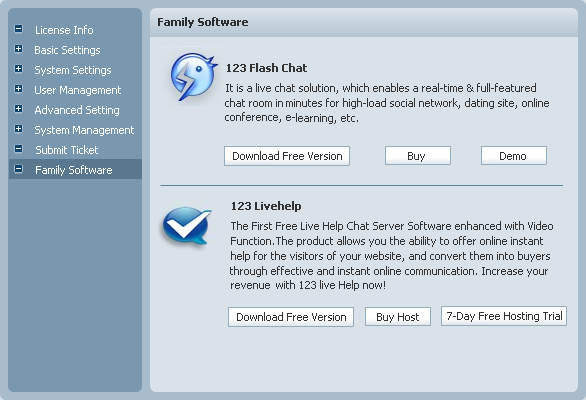Open the Submit Ticket menu item
This screenshot has width=586, height=400.
[x=67, y=150]
